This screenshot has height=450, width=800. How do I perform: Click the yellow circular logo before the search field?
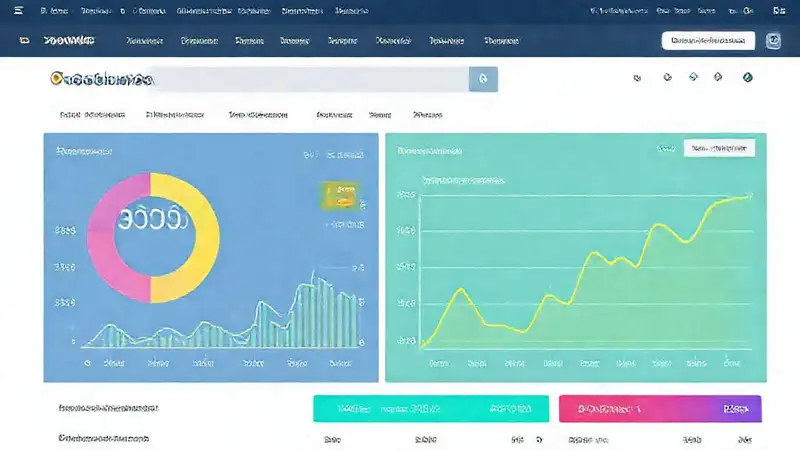(56, 79)
